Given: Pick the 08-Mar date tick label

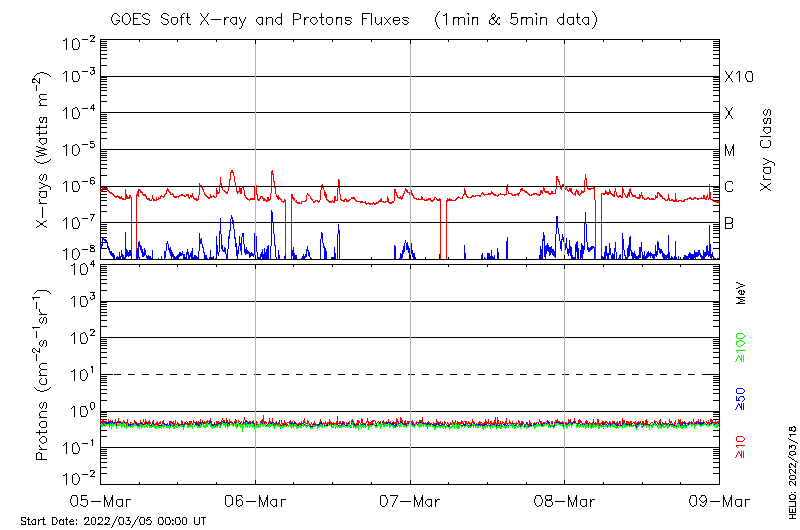Looking at the screenshot, I should pos(564,500).
